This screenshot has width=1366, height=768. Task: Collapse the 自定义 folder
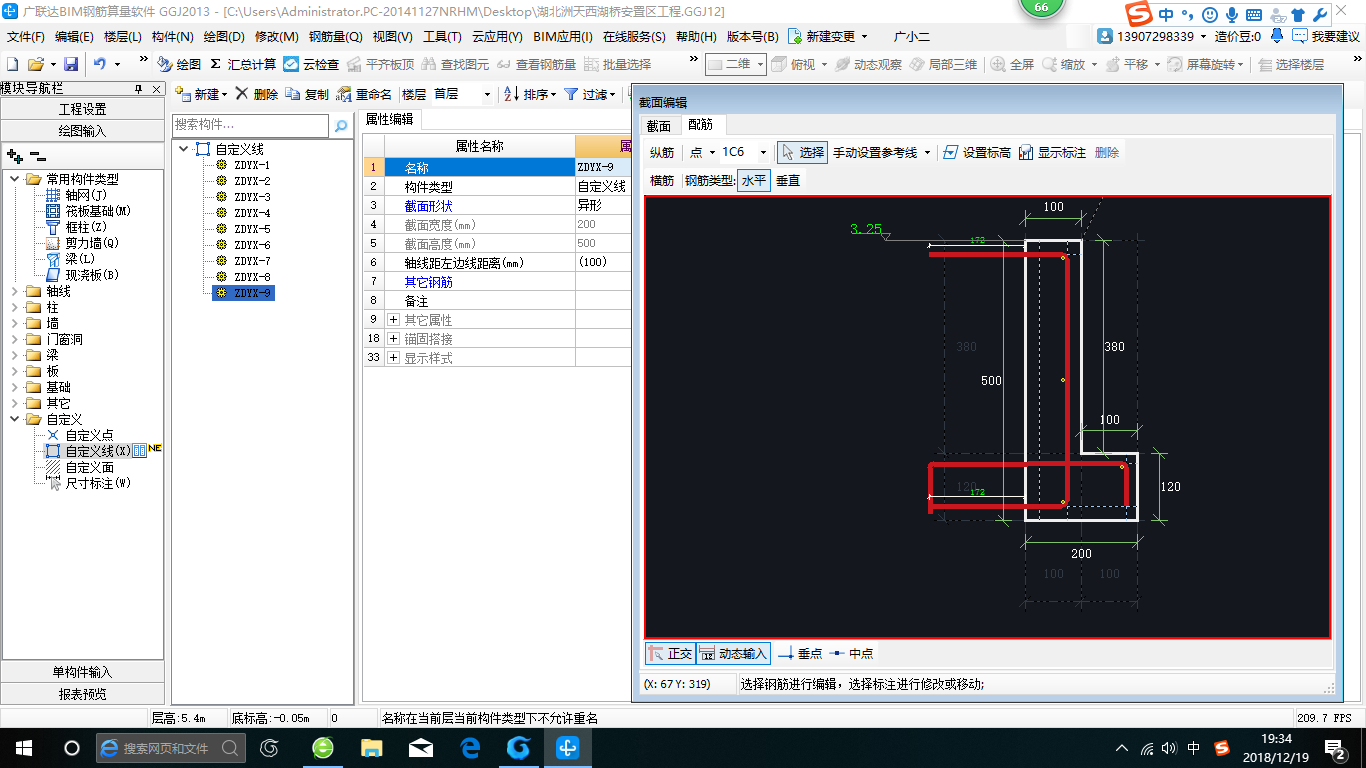pyautogui.click(x=14, y=419)
